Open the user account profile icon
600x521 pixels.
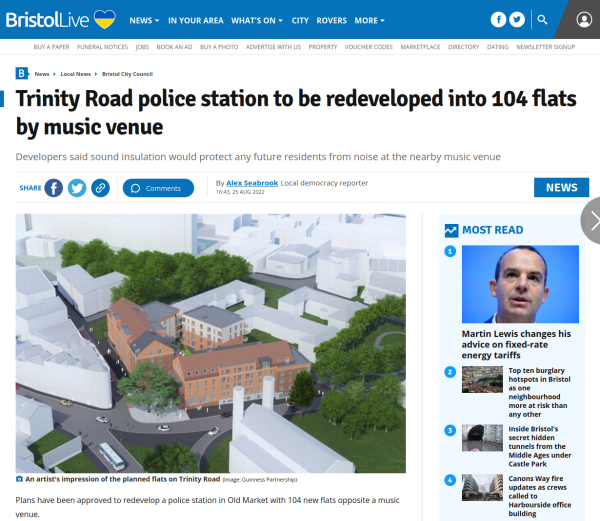[585, 20]
